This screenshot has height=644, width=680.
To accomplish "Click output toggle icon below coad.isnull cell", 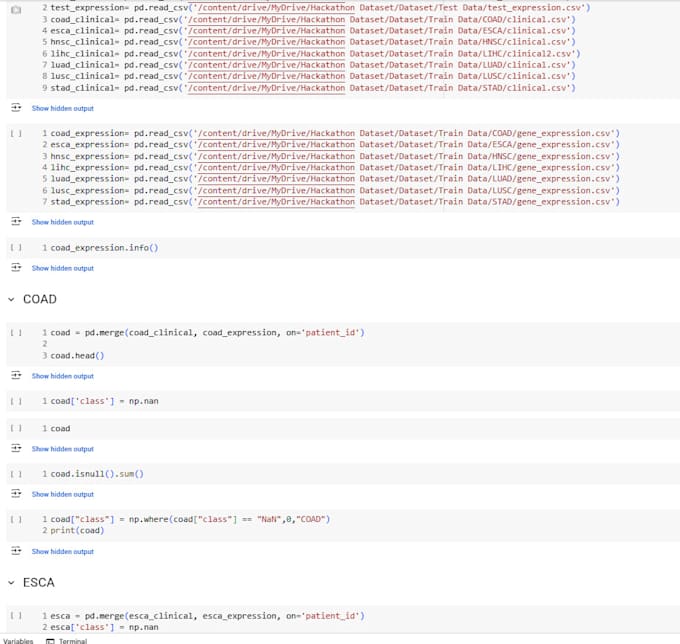I will [16, 494].
